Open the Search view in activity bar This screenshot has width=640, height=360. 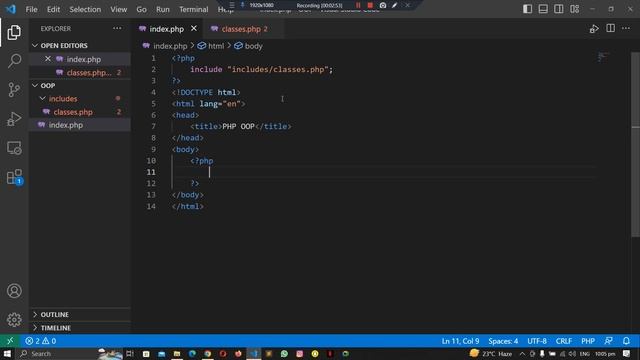[14, 61]
